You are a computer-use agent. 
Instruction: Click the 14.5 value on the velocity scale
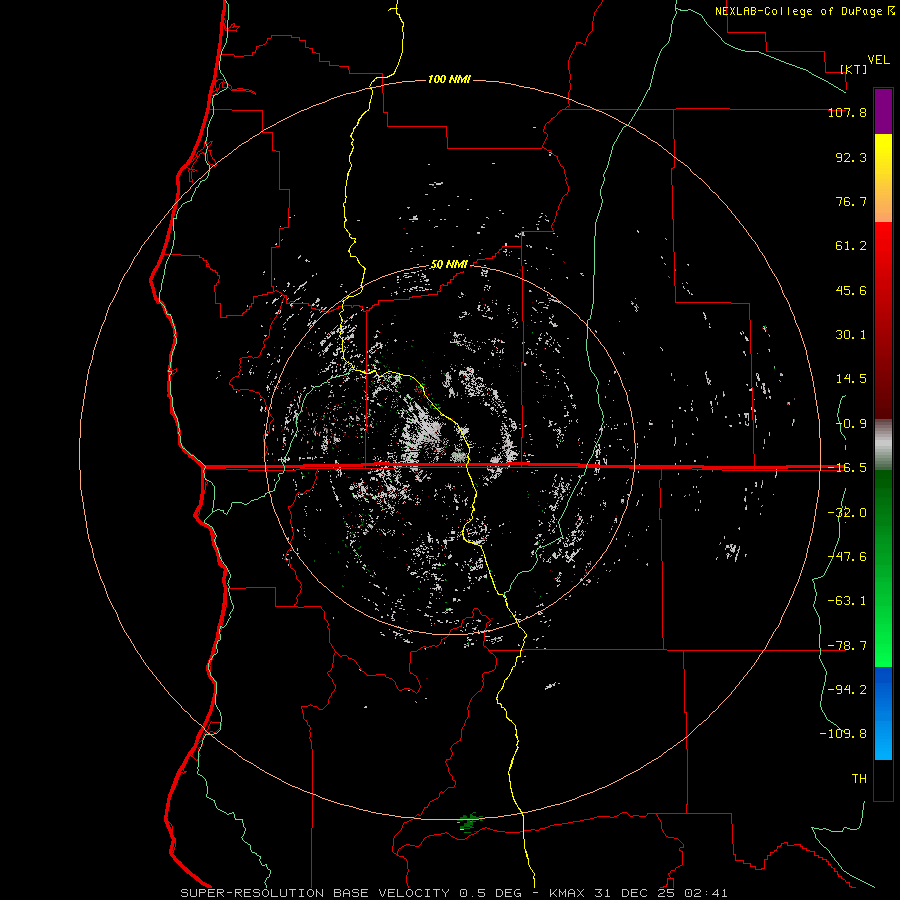click(x=851, y=379)
